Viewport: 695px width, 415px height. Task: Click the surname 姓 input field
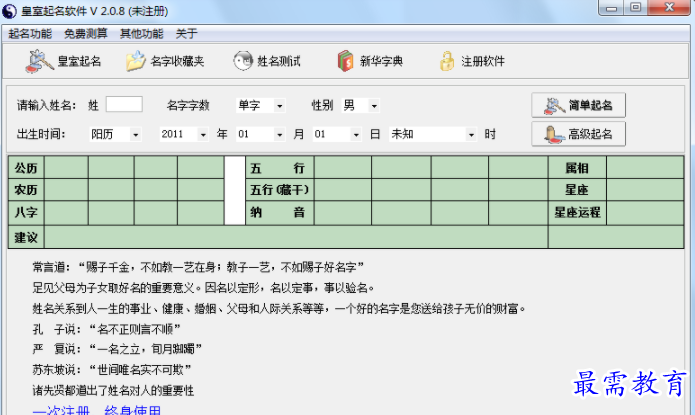point(124,105)
